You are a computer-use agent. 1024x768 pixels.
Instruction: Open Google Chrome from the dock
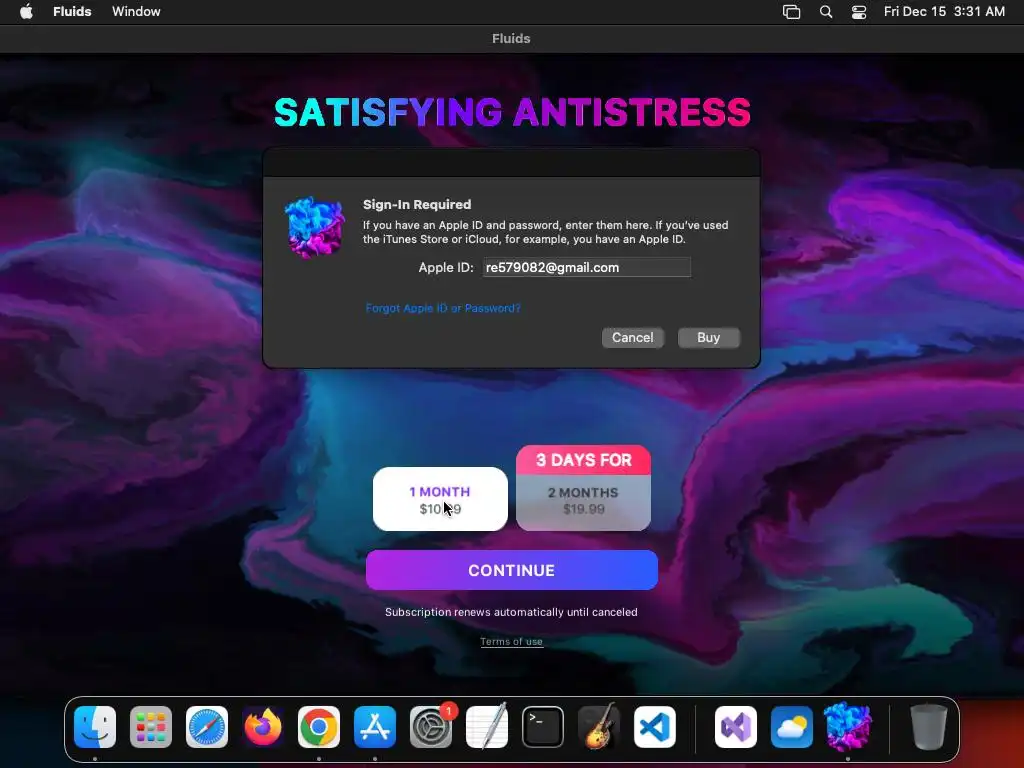[x=319, y=727]
